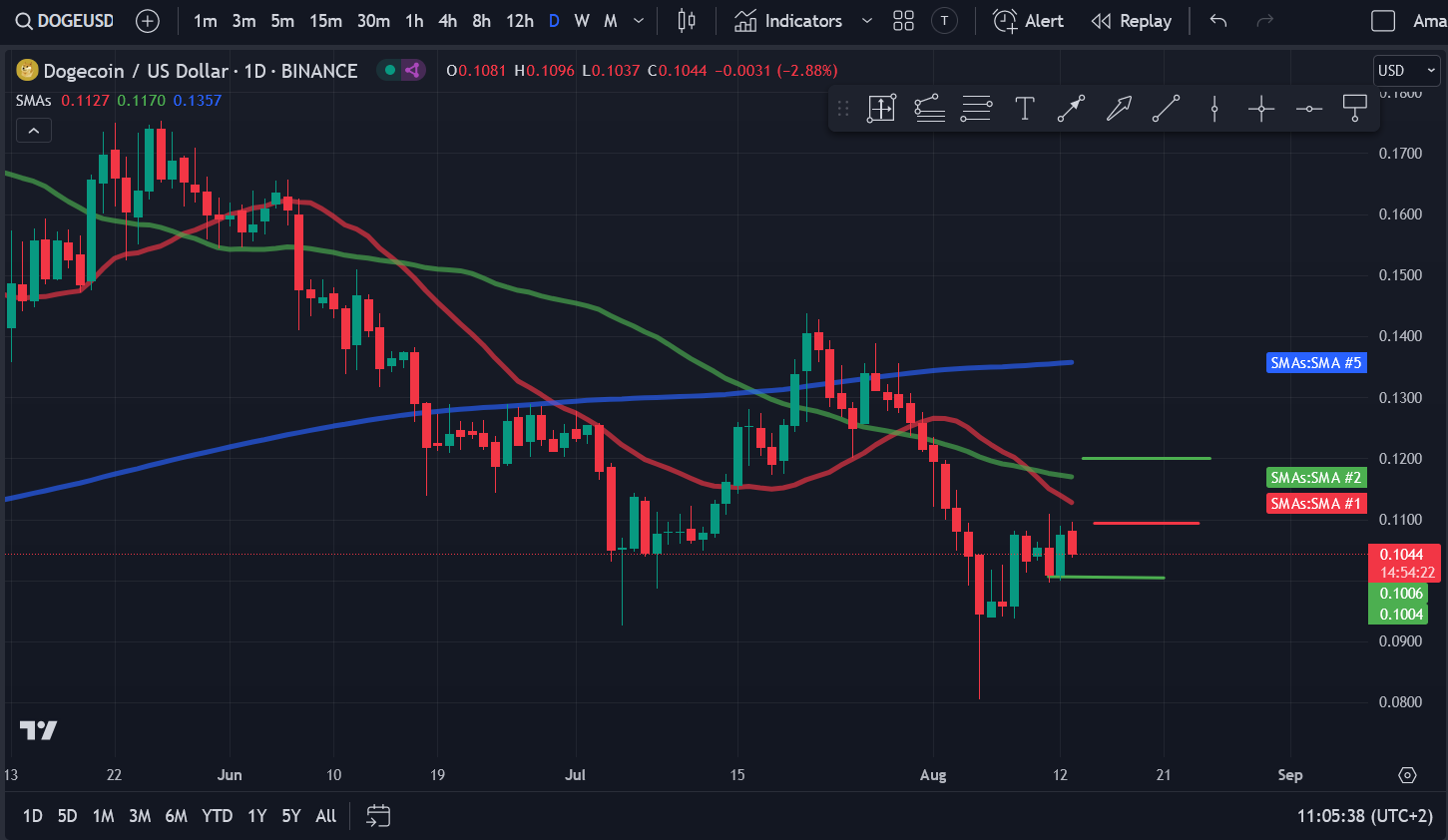Open the layout grid selector icon

[903, 21]
